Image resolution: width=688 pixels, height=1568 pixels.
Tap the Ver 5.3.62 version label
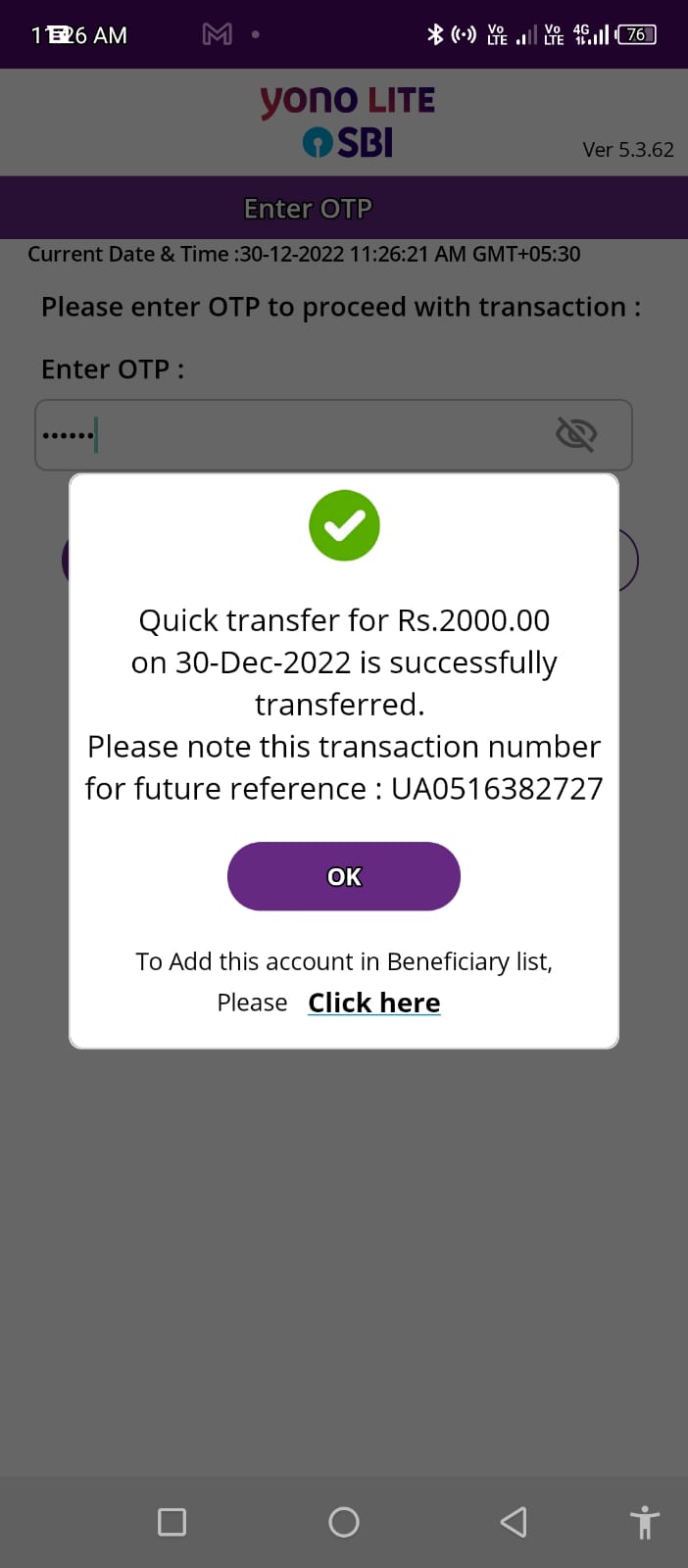click(628, 150)
